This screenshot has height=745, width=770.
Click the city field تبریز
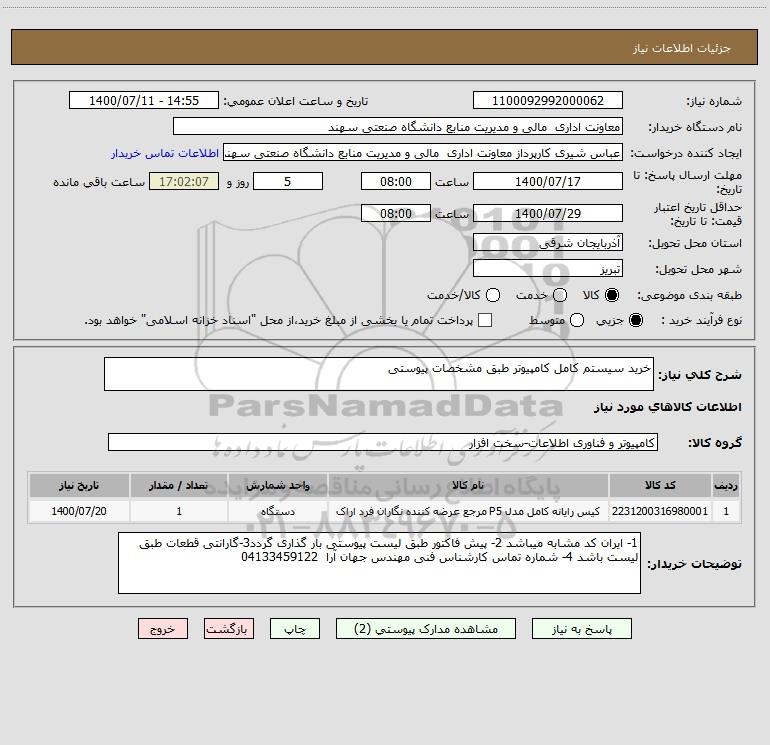coord(548,269)
